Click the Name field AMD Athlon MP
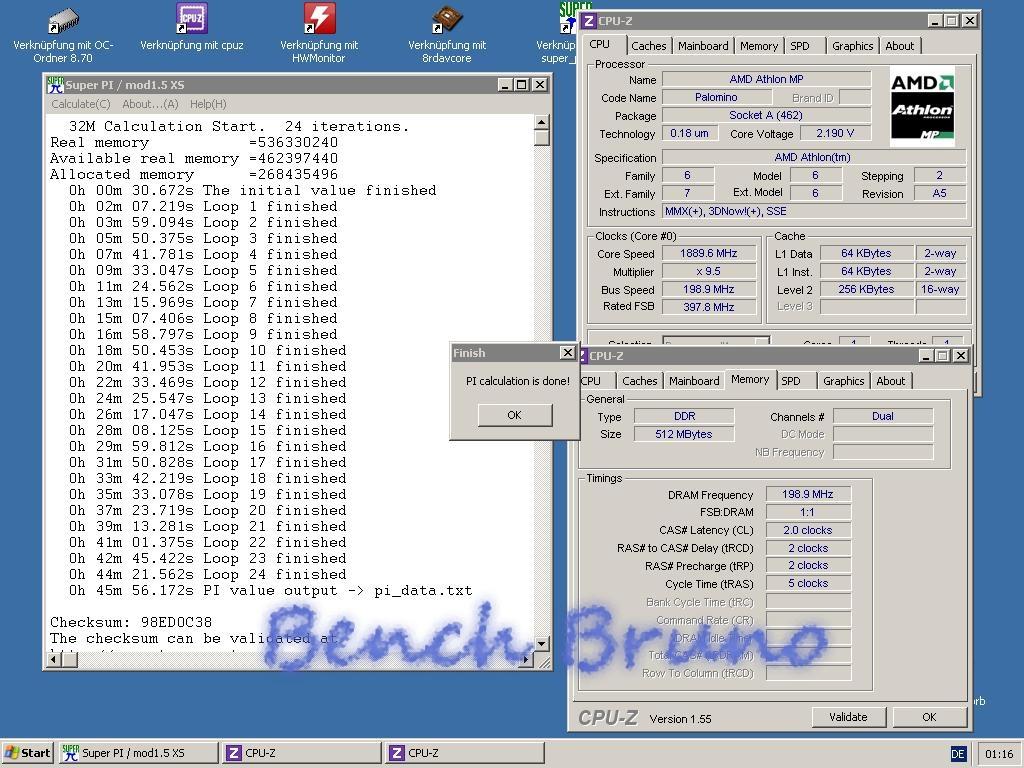Image resolution: width=1024 pixels, height=768 pixels. click(766, 79)
